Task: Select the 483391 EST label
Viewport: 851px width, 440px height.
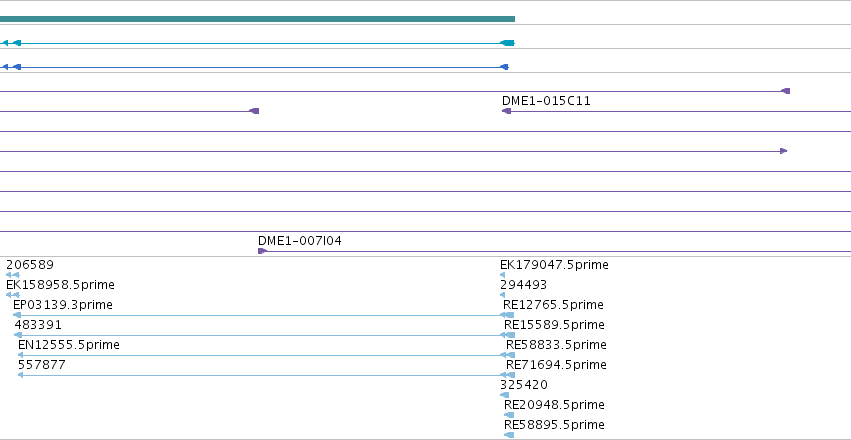Action: (38, 325)
